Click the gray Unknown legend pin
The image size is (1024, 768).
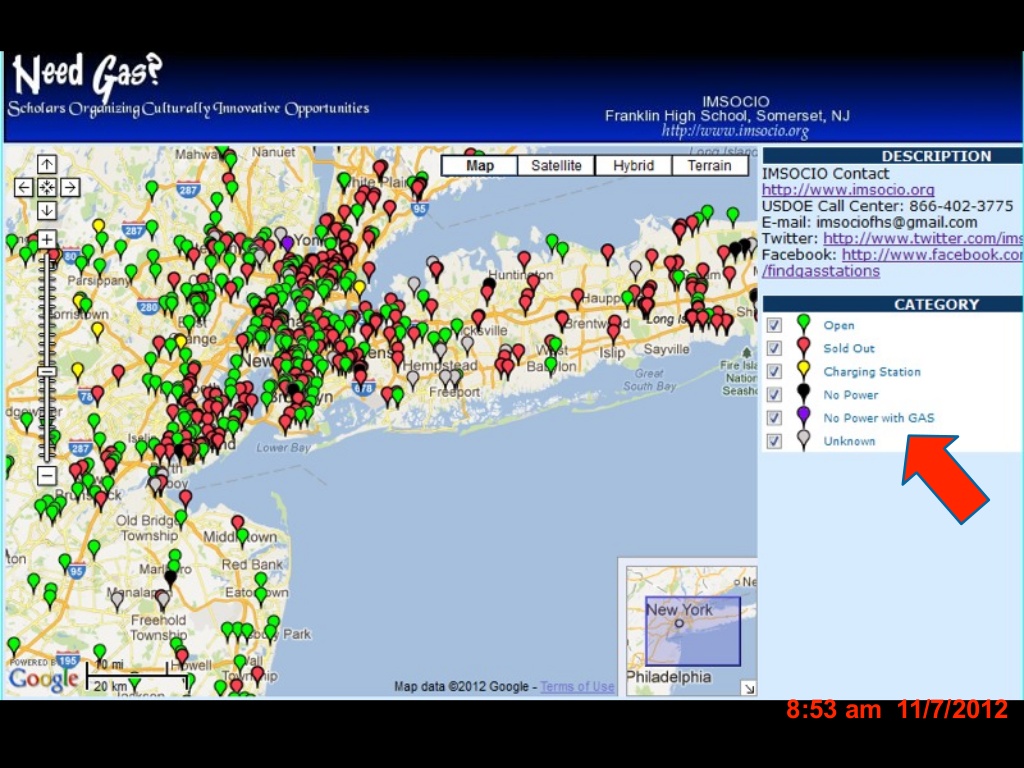(803, 440)
